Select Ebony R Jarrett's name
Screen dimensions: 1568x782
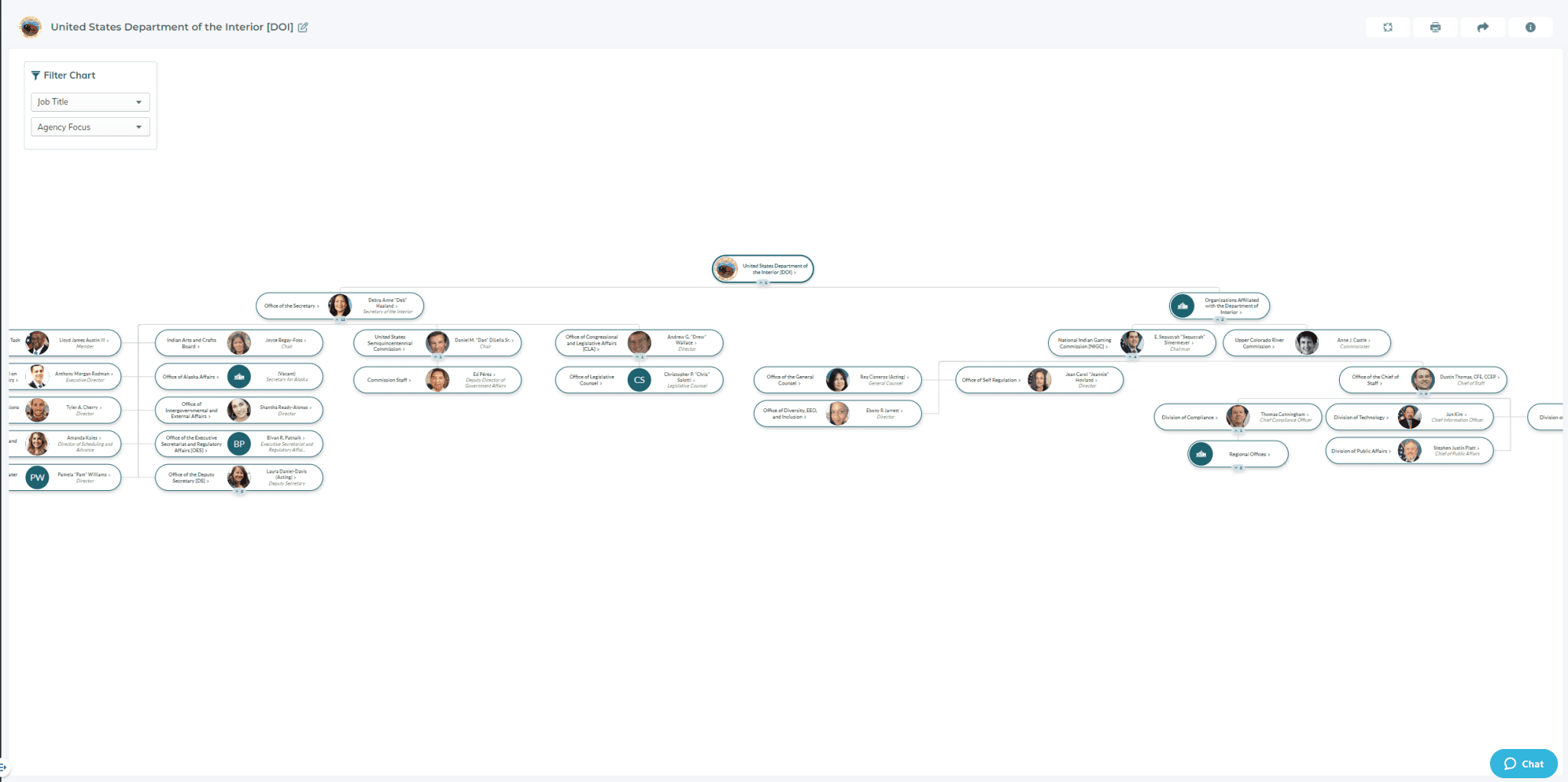pyautogui.click(x=885, y=411)
